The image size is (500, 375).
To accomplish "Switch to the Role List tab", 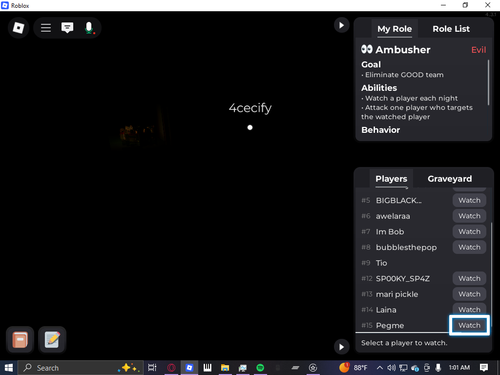I will (451, 29).
